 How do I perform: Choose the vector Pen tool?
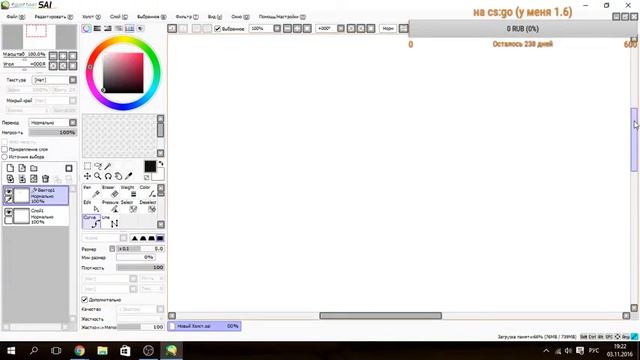pyautogui.click(x=91, y=191)
